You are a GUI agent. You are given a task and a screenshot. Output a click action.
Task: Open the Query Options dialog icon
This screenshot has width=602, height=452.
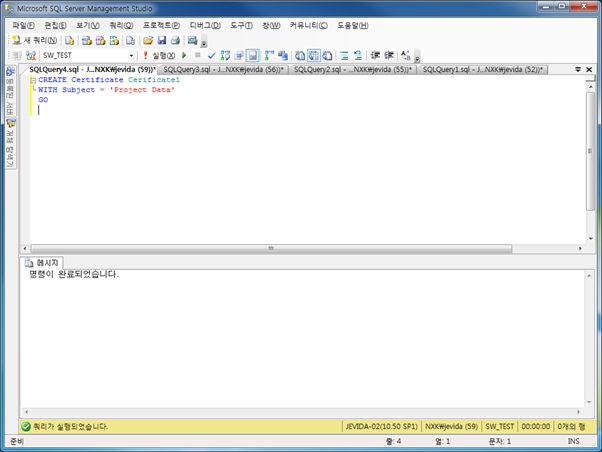coord(239,56)
